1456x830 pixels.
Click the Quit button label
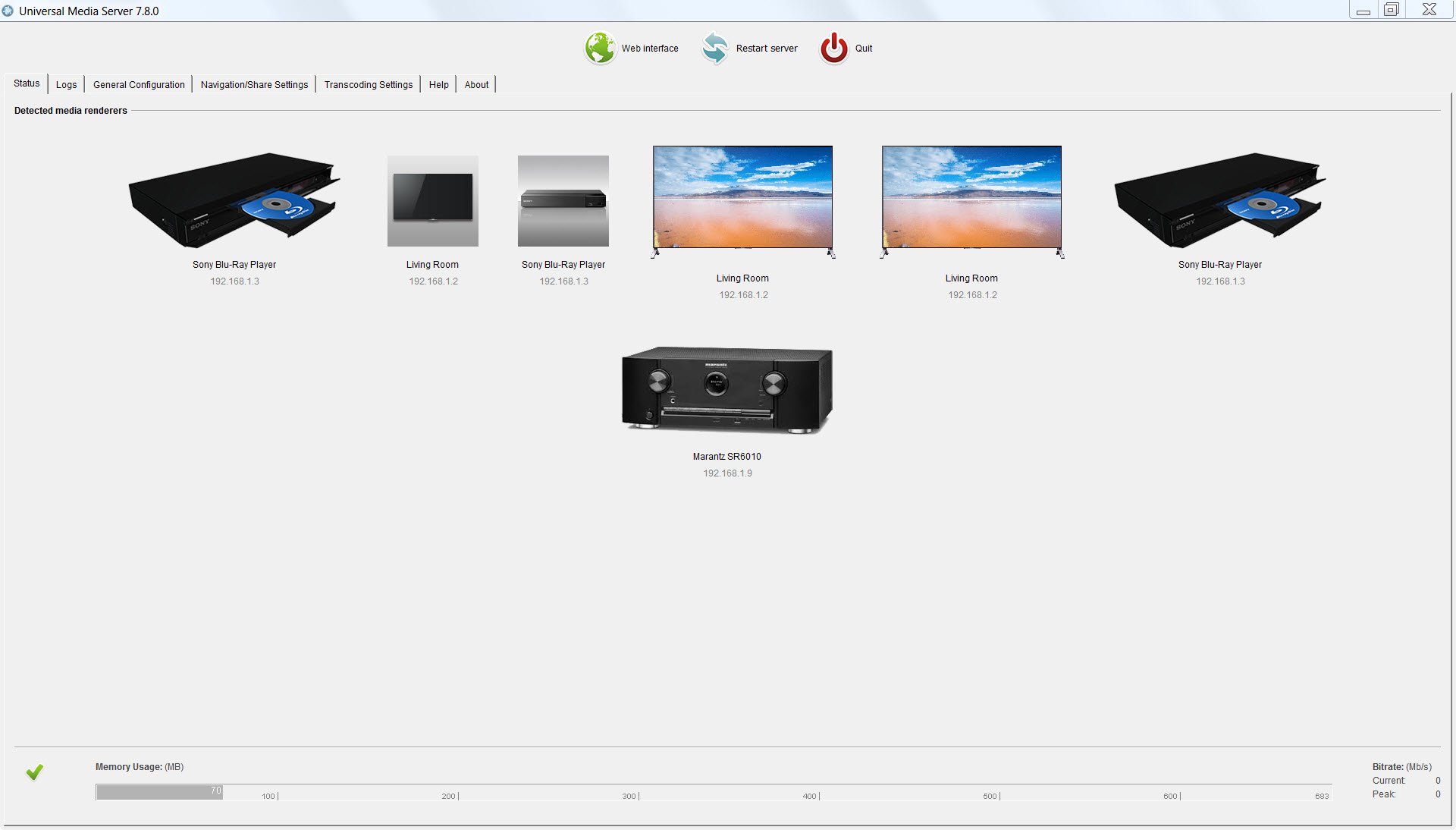(x=864, y=49)
